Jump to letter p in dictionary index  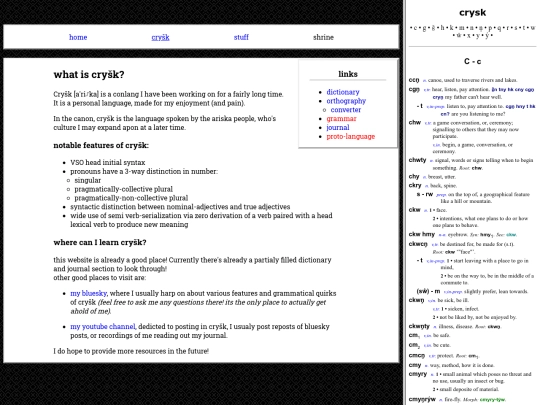[490, 28]
